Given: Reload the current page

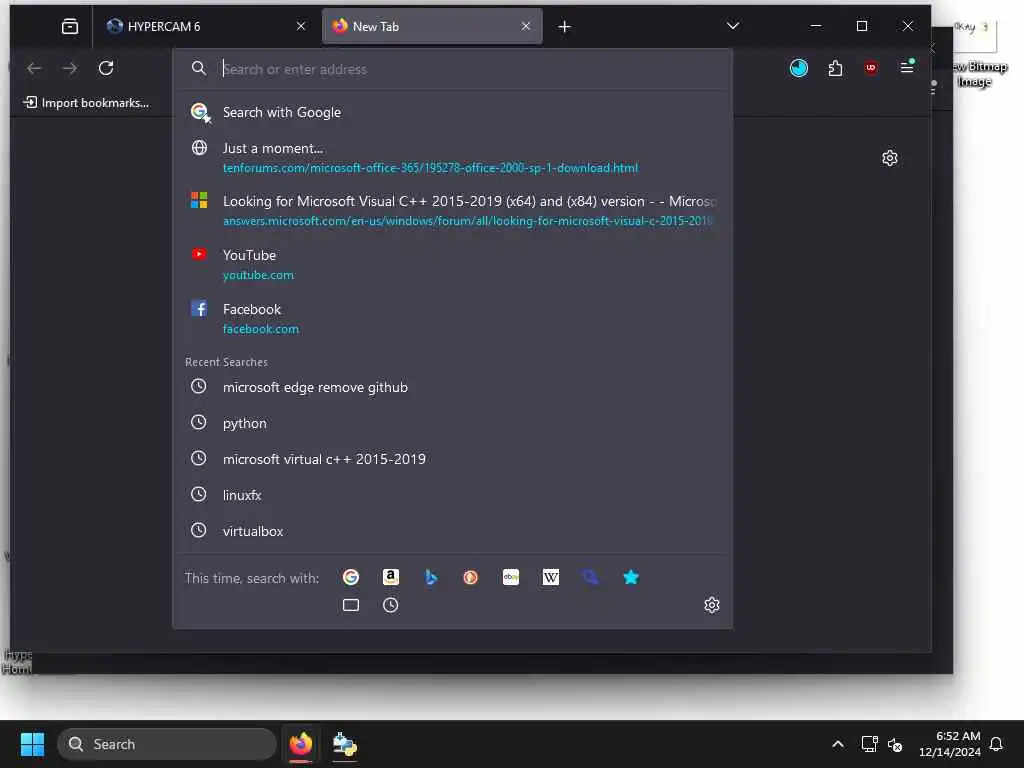Looking at the screenshot, I should 106,68.
